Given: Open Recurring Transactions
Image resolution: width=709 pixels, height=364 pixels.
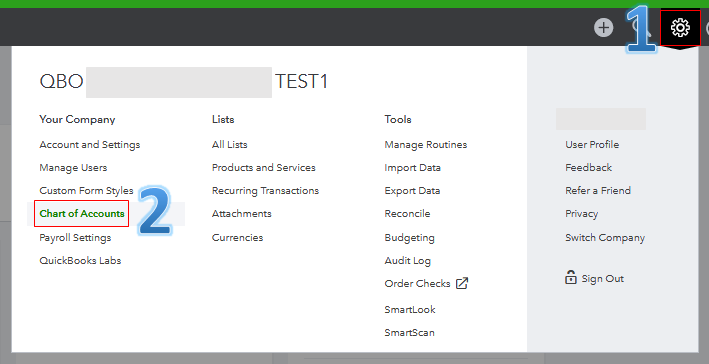Looking at the screenshot, I should point(265,191).
